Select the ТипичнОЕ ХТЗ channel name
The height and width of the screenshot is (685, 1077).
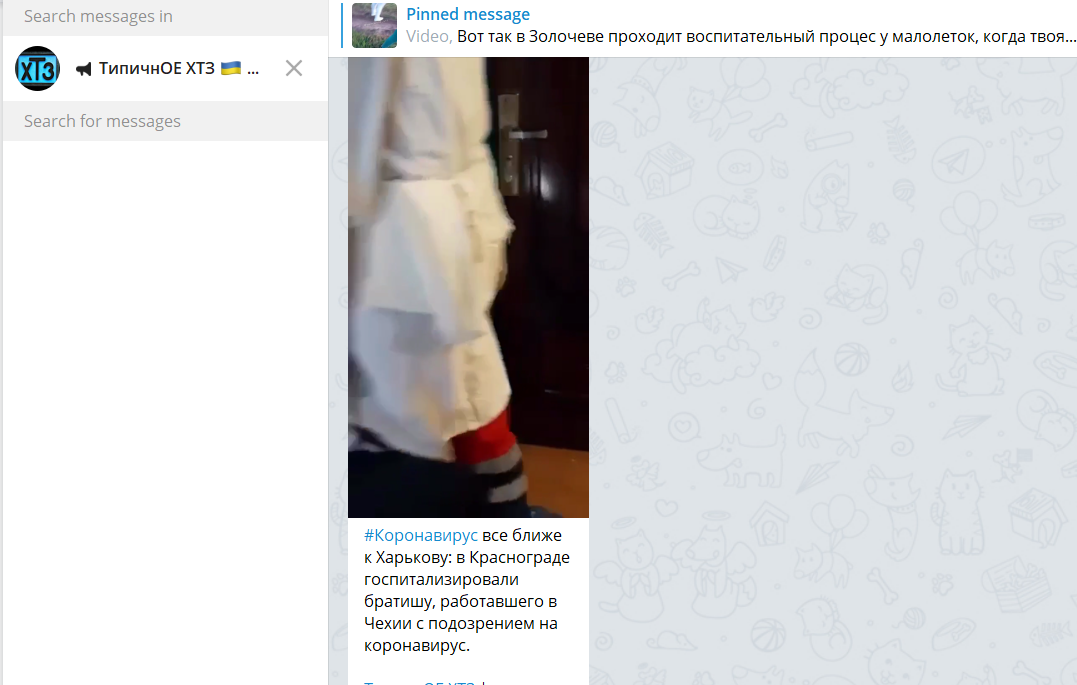[x=157, y=68]
